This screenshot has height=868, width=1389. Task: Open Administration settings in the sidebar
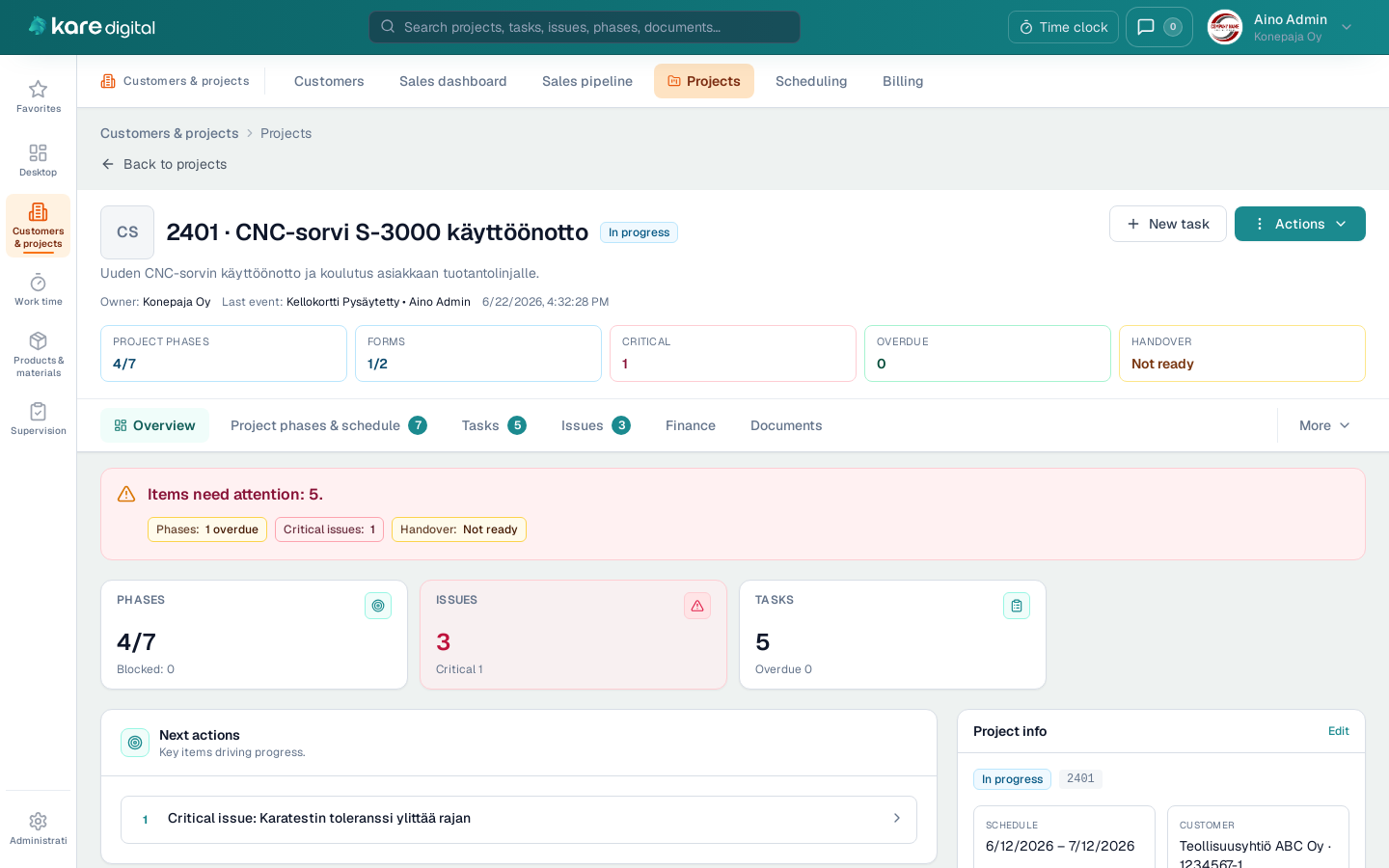point(39,828)
